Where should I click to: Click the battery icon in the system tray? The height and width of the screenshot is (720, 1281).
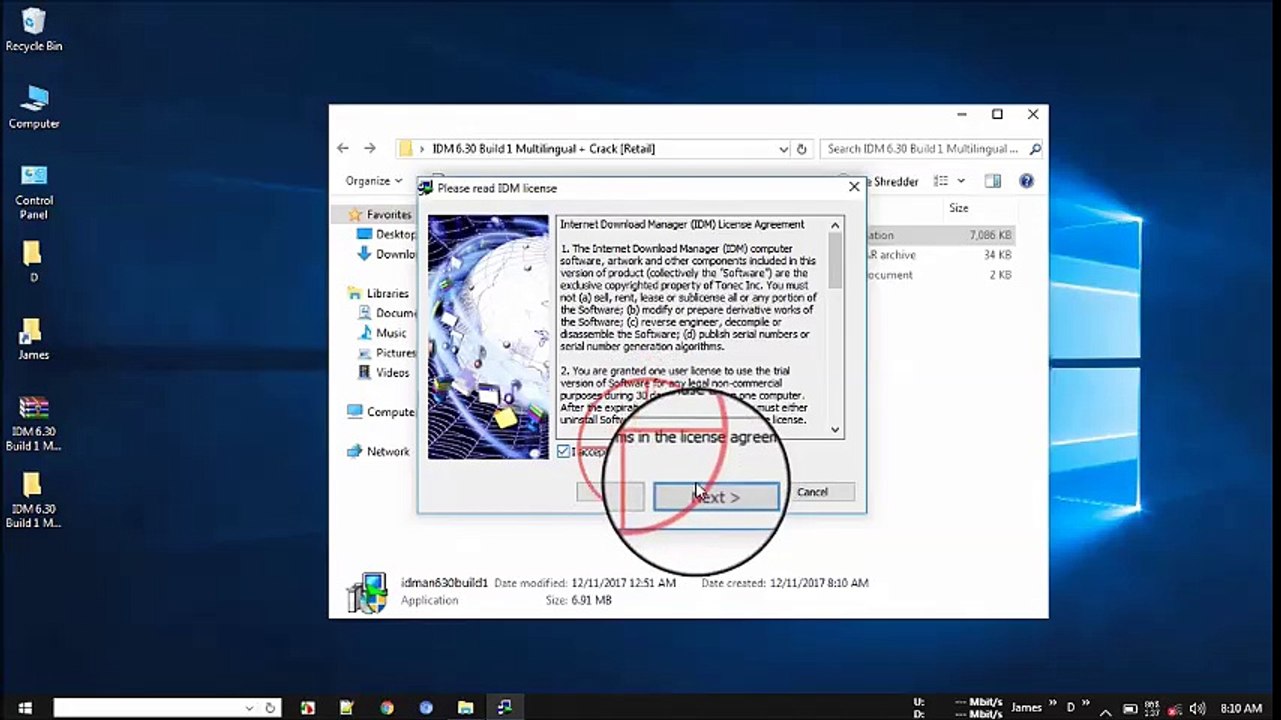click(x=1130, y=708)
